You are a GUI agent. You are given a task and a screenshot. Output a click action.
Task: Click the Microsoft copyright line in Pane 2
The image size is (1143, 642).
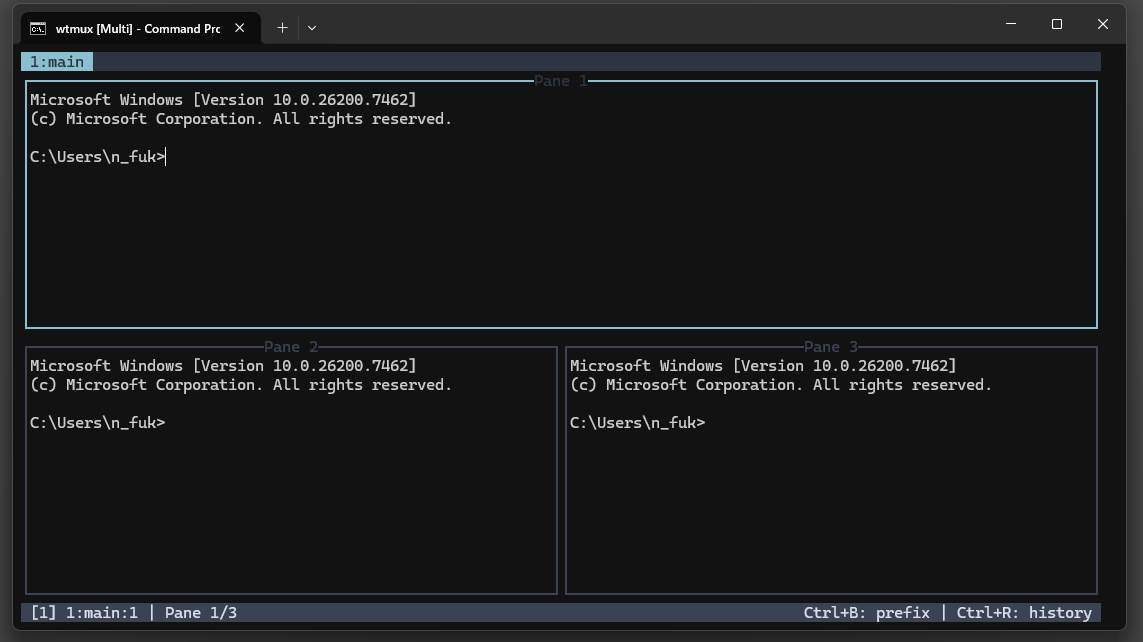[x=241, y=385]
